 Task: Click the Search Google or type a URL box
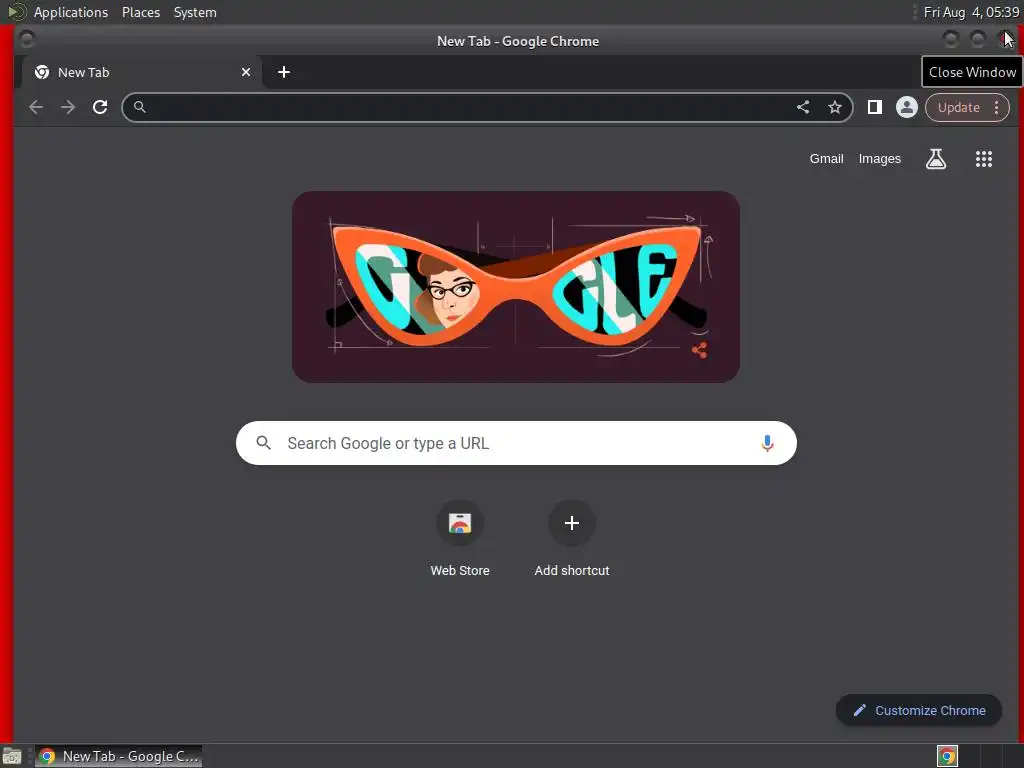pos(516,443)
